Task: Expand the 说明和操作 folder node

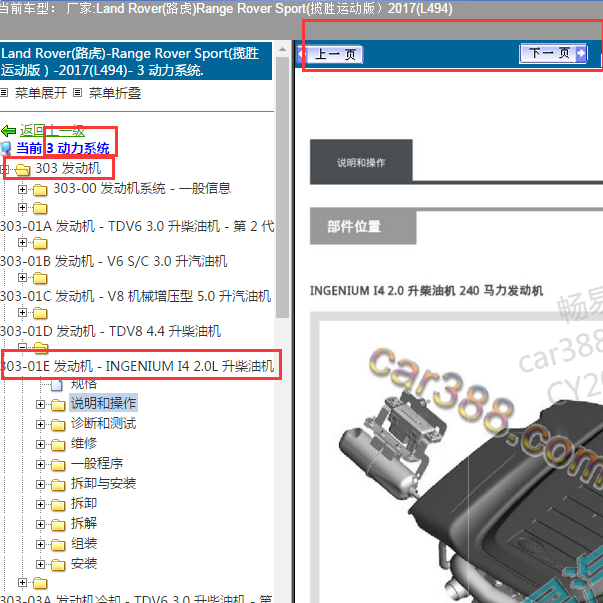Action: (x=40, y=404)
